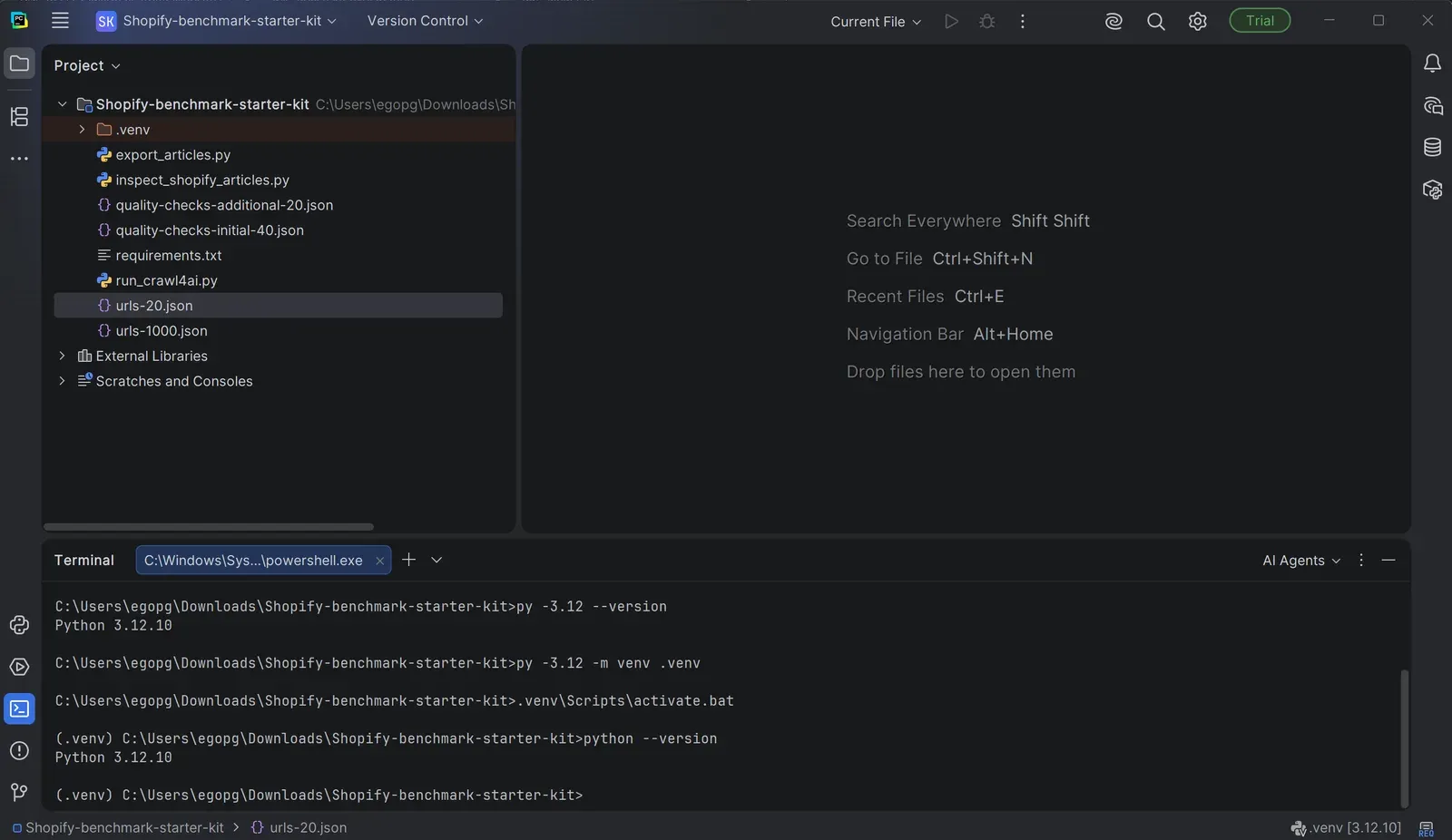Open the AI Assistant swirl icon
Screen dimensions: 1452x840
click(1114, 21)
